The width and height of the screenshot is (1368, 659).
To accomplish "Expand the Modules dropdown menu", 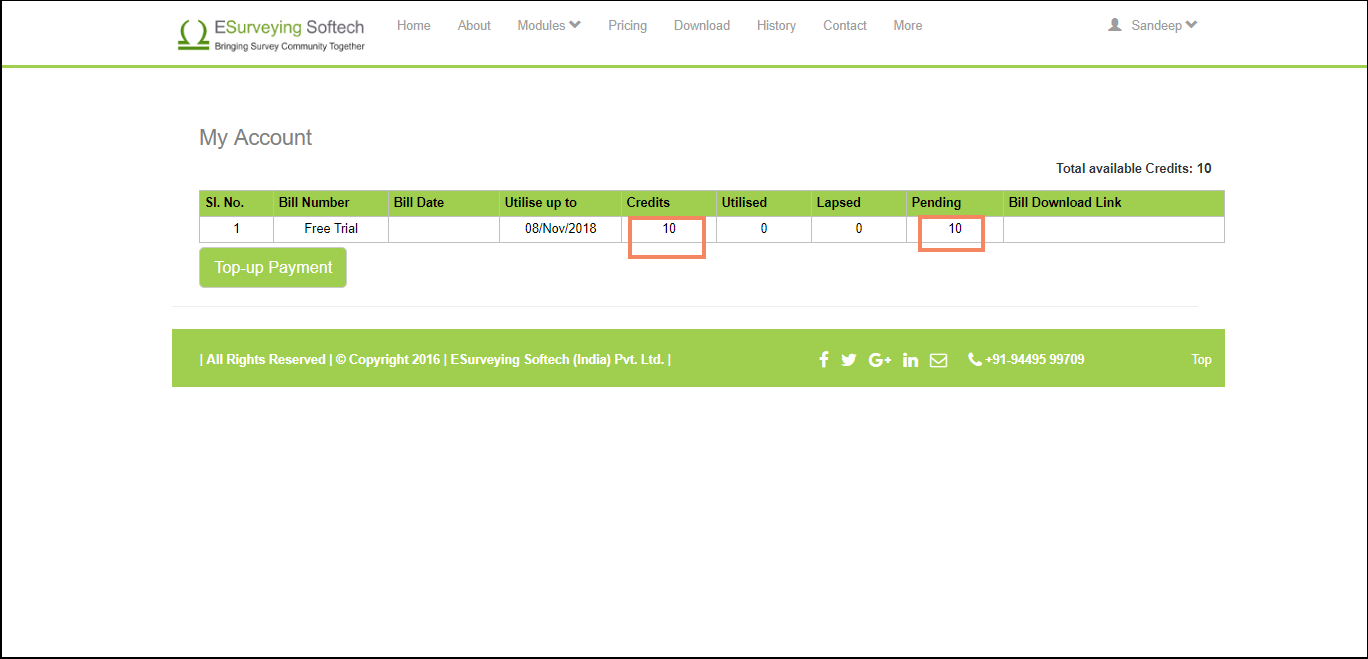I will (549, 25).
